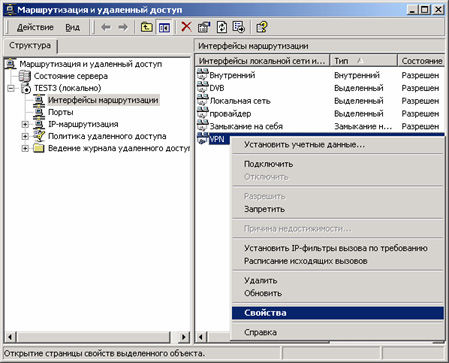Toggle the show/hide console tree icon
Screen dimensions: 449x363
click(x=164, y=27)
